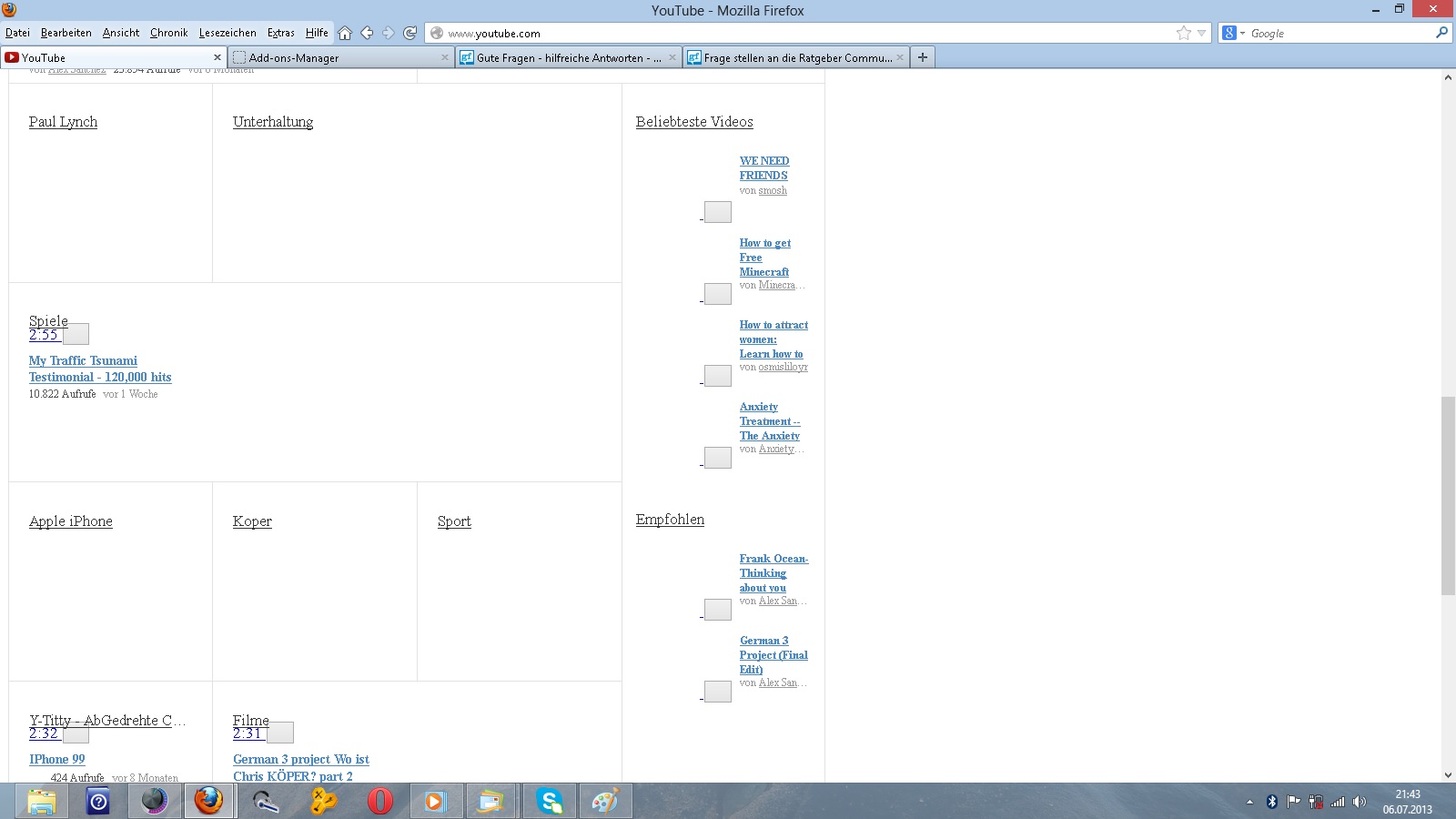Open the Datei menu

point(17,33)
